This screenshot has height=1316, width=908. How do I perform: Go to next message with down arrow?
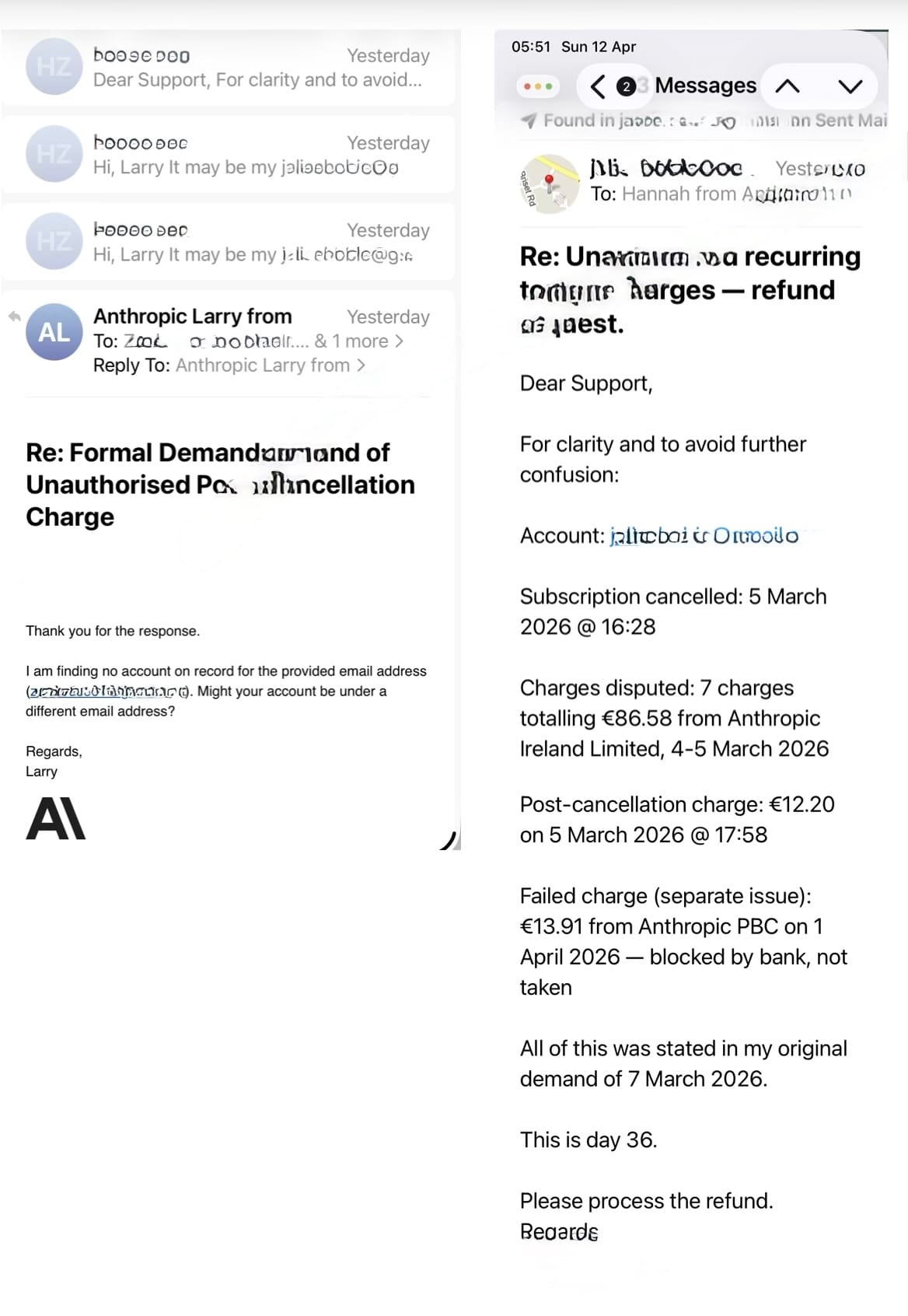(850, 86)
